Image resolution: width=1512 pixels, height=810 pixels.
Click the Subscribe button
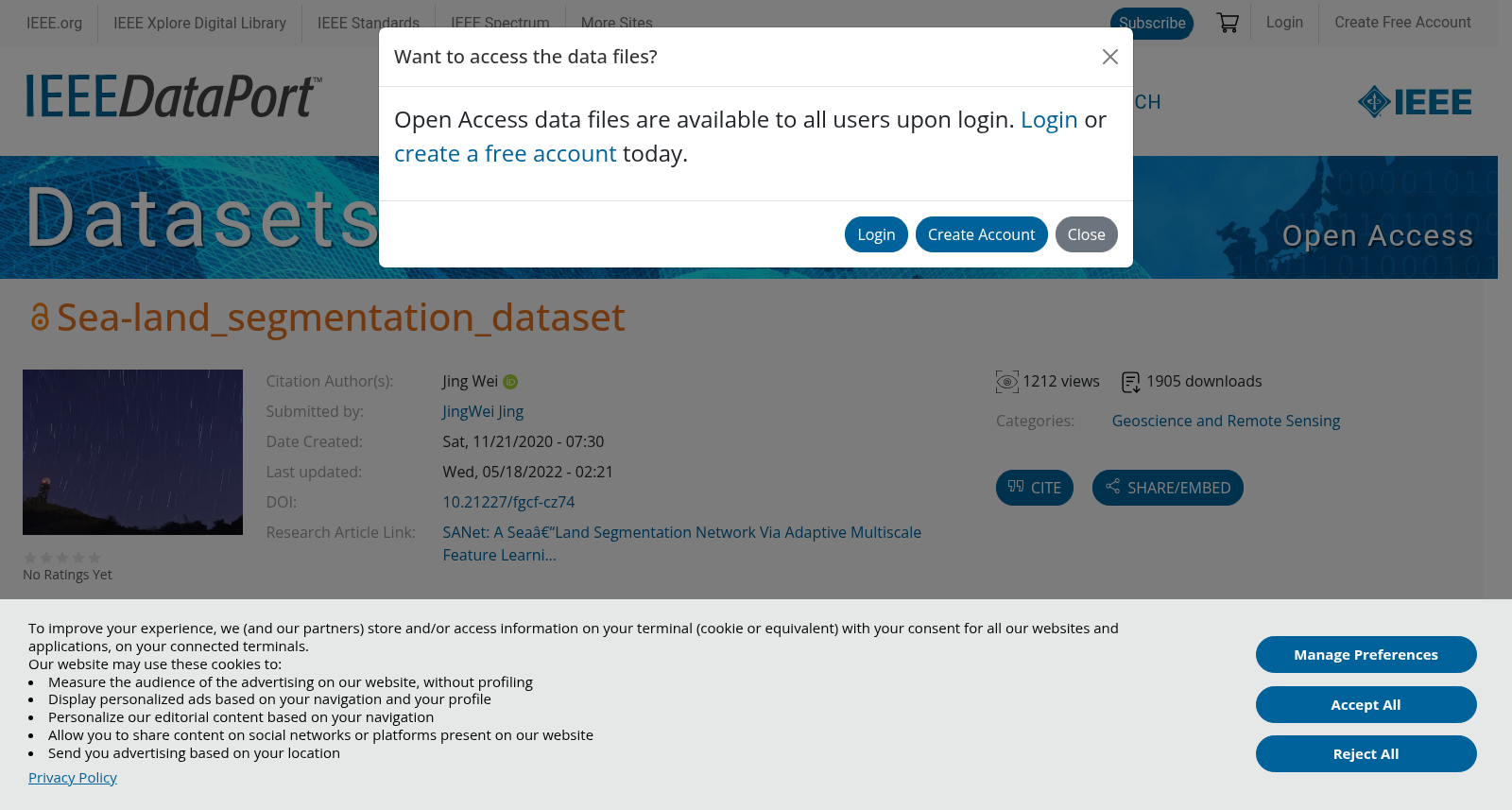1152,24
